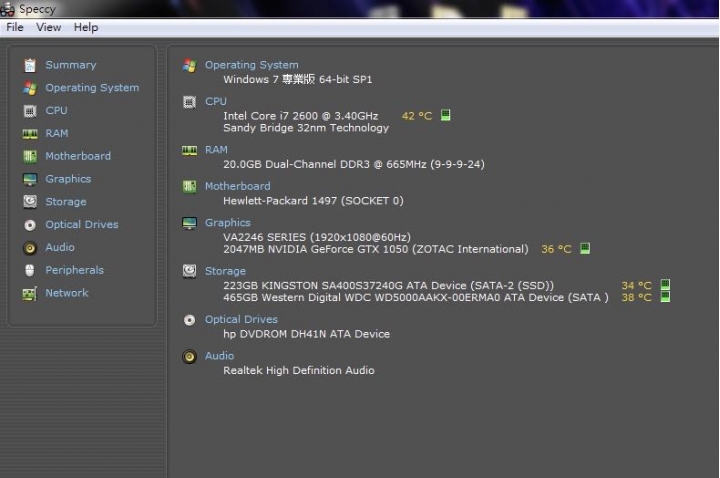Click the Western Digital temperature 38 °C

coord(636,298)
